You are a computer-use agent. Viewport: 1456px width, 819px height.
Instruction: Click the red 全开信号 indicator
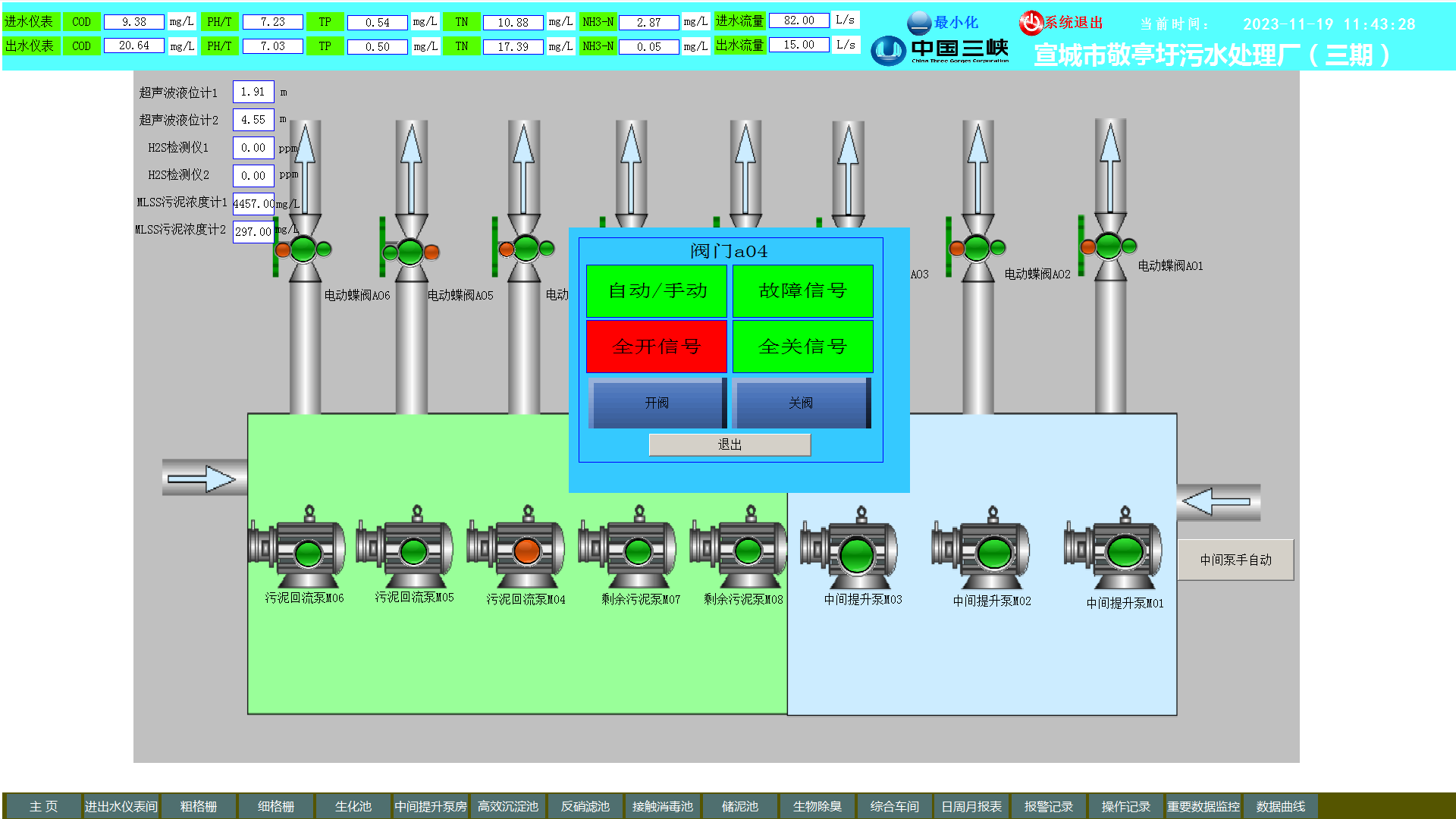pyautogui.click(x=657, y=347)
